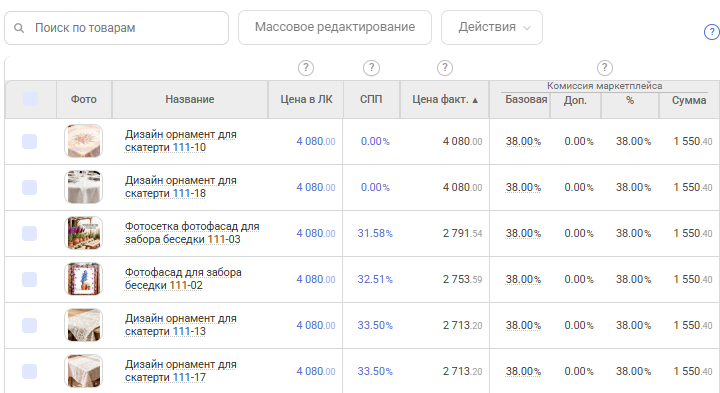Viewport: 720px width, 393px height.
Task: Click the magnifier icon in search field
Action: tap(19, 28)
